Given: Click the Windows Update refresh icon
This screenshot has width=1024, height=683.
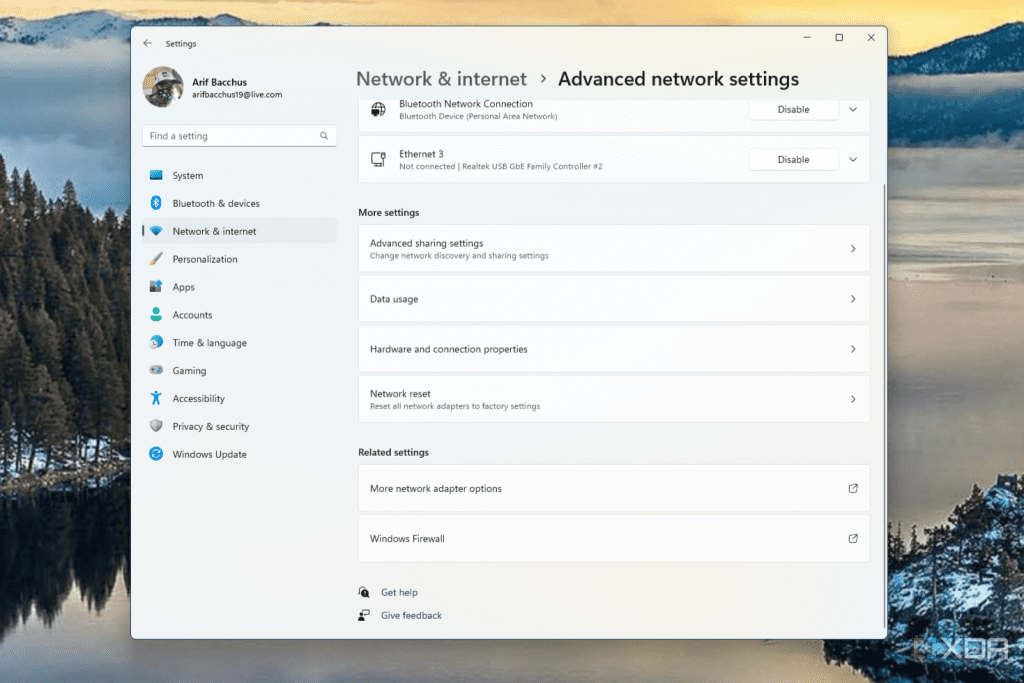Looking at the screenshot, I should point(156,454).
